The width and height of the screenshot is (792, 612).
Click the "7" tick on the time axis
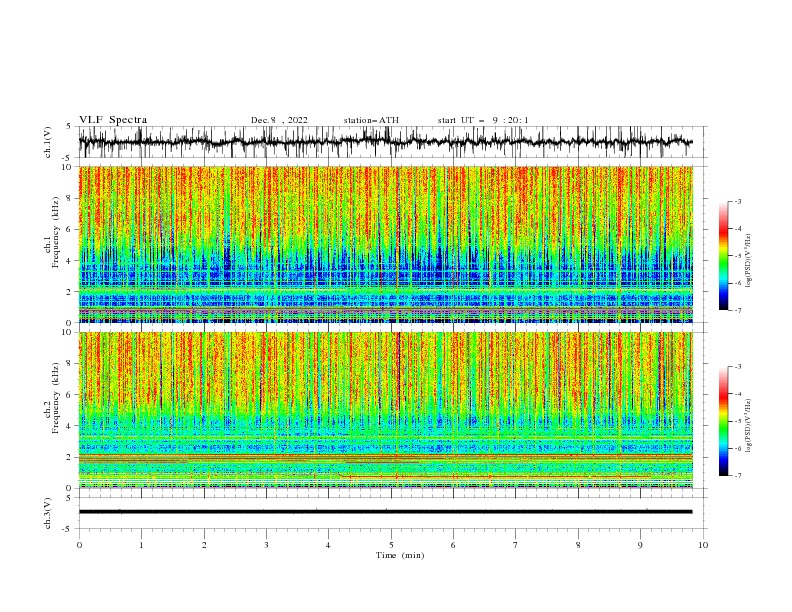point(516,545)
